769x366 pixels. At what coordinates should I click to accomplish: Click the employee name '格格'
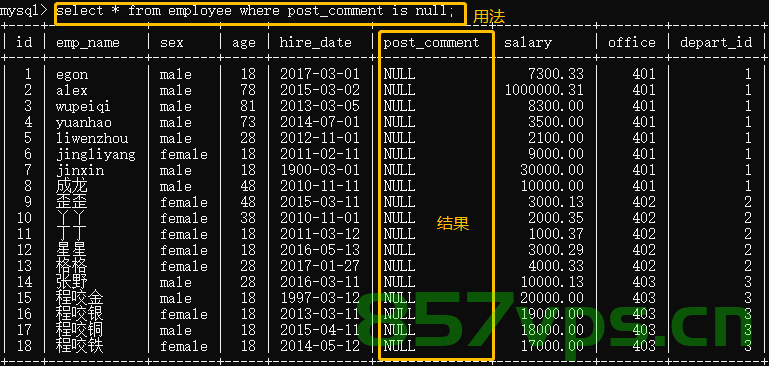(x=72, y=266)
